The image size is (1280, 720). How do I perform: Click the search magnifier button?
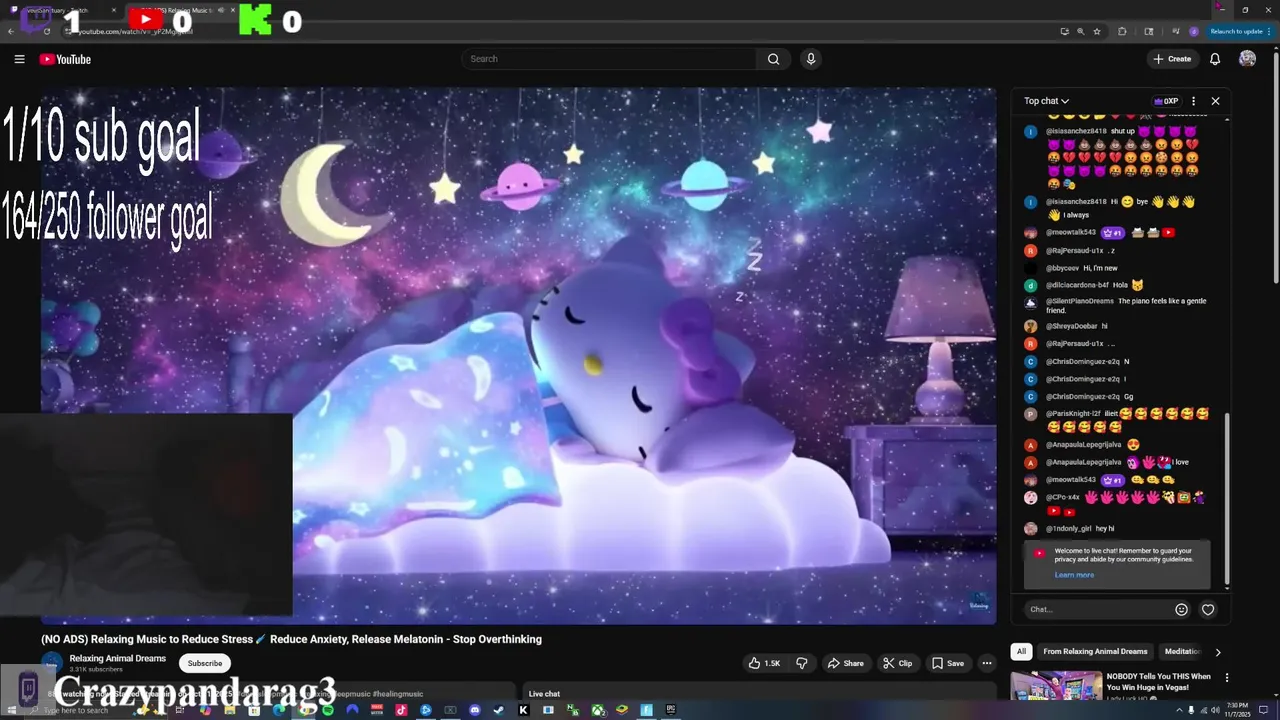point(773,59)
